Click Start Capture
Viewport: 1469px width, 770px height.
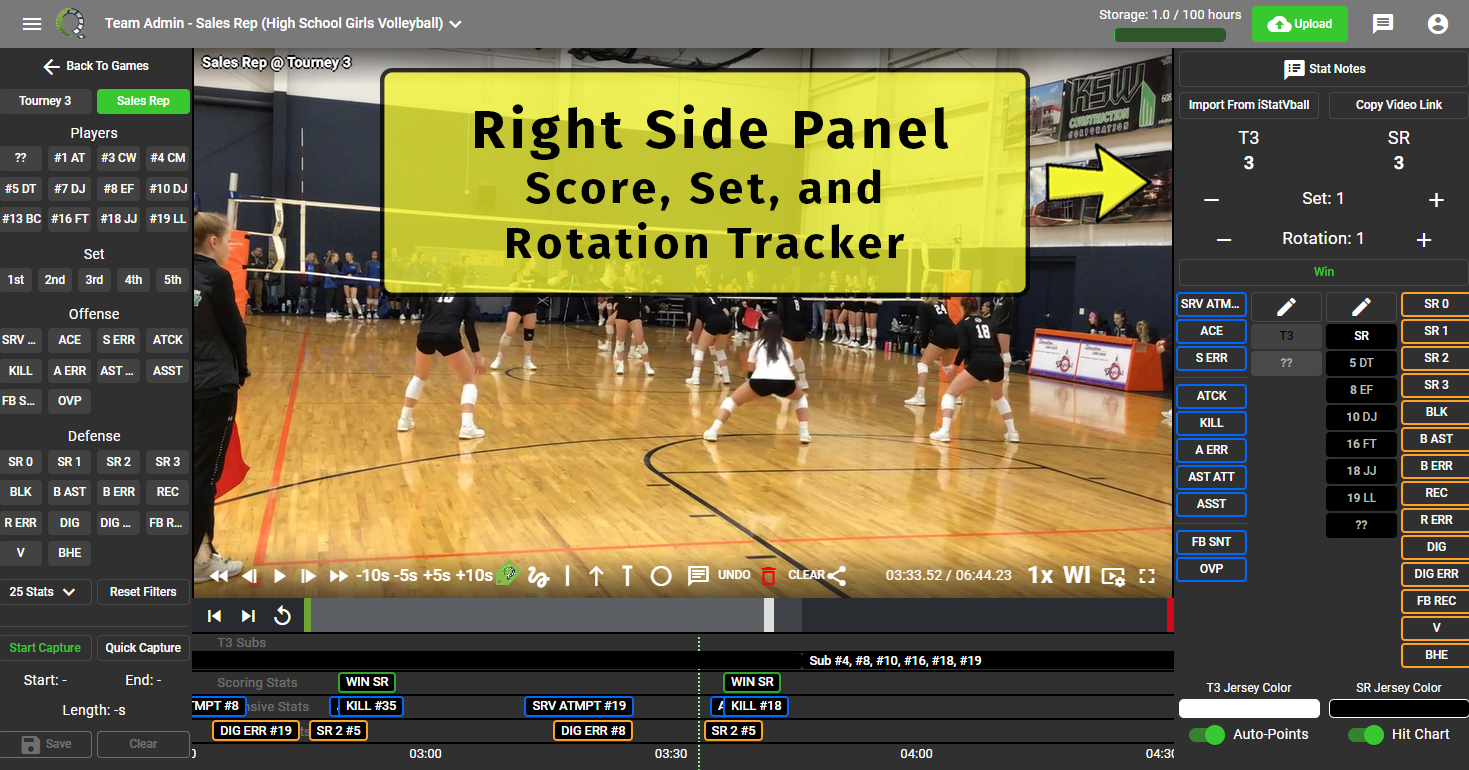coord(46,648)
